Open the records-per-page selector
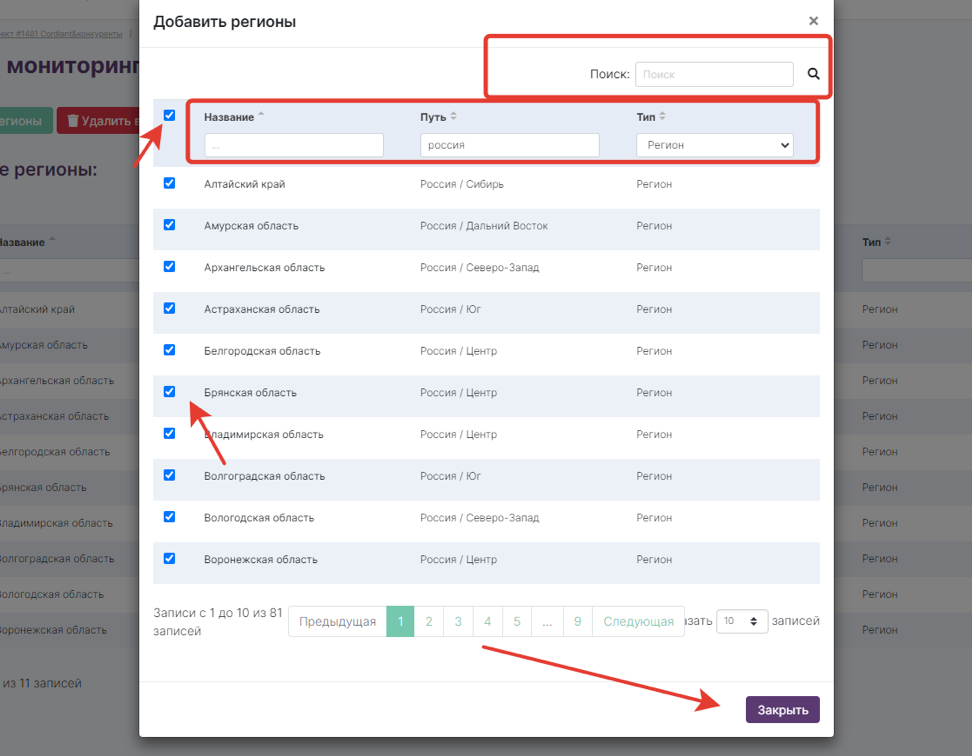Viewport: 972px width, 756px height. (742, 621)
